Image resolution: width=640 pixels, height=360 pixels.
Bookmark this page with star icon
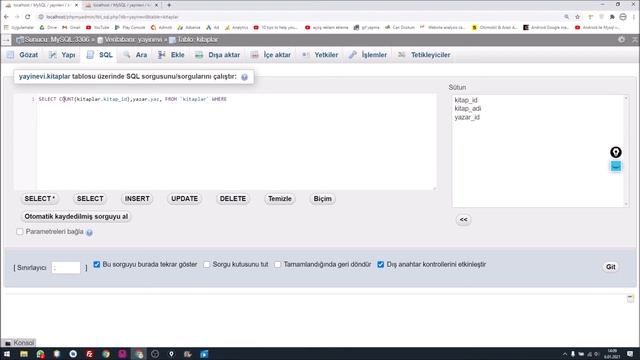(577, 17)
